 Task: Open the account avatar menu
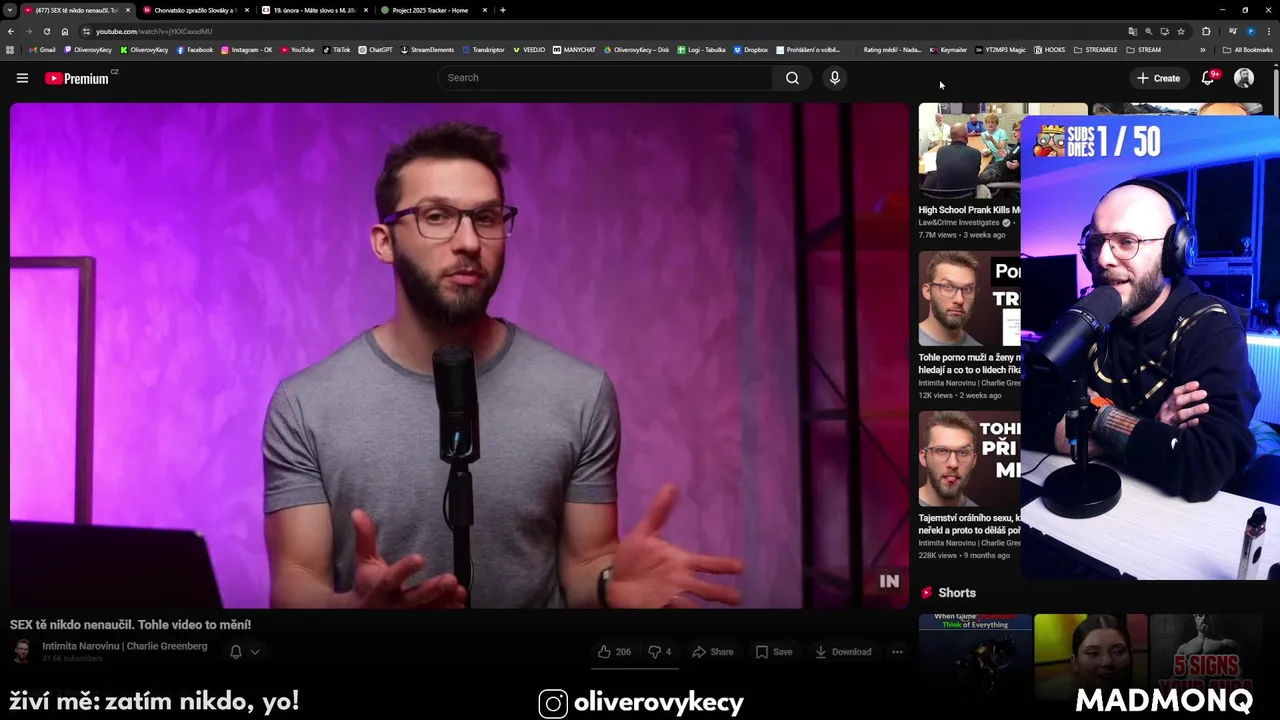[x=1244, y=78]
